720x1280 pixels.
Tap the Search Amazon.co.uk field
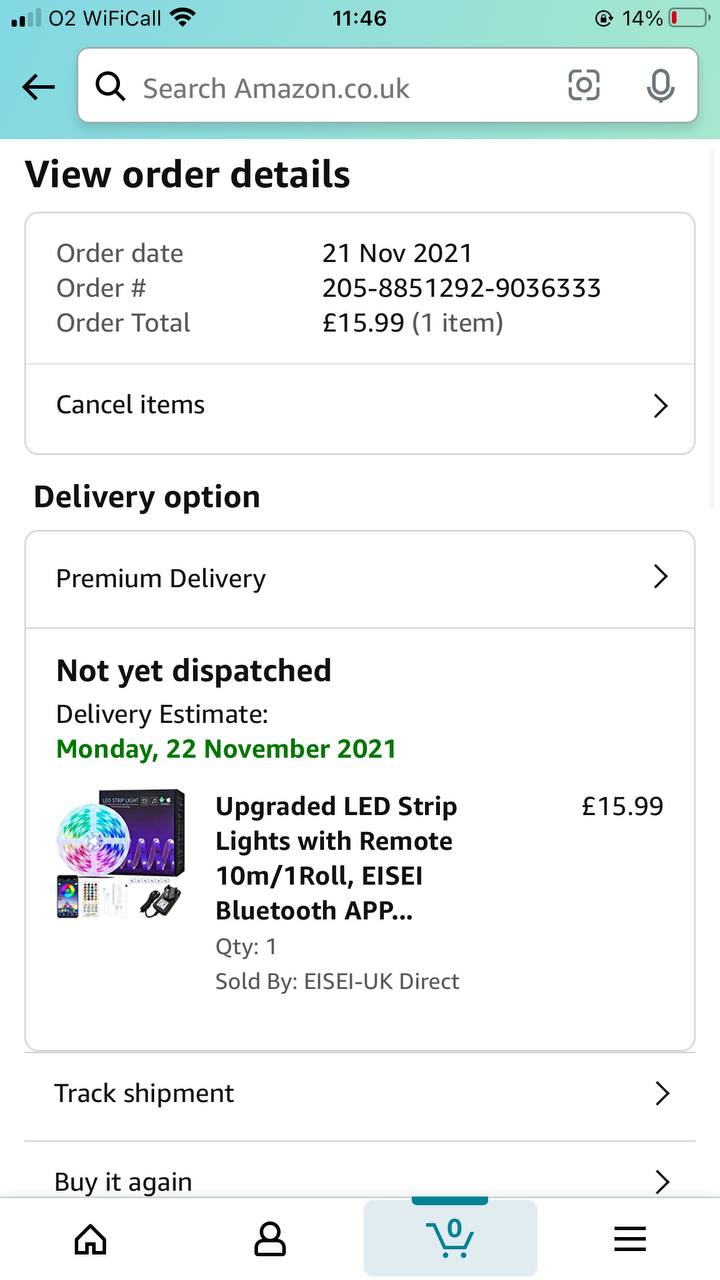point(330,88)
